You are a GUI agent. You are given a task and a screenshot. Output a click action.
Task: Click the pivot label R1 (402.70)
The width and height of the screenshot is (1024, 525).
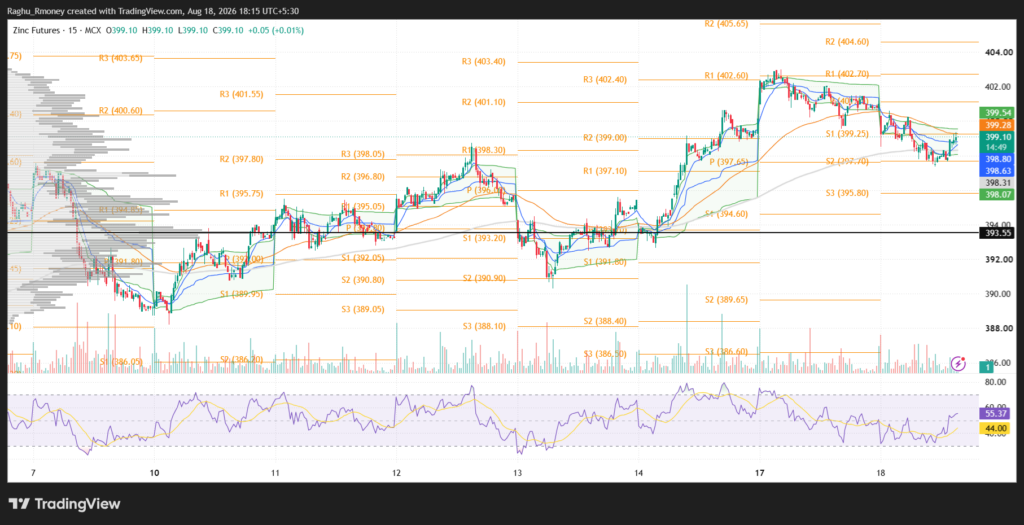tap(847, 74)
